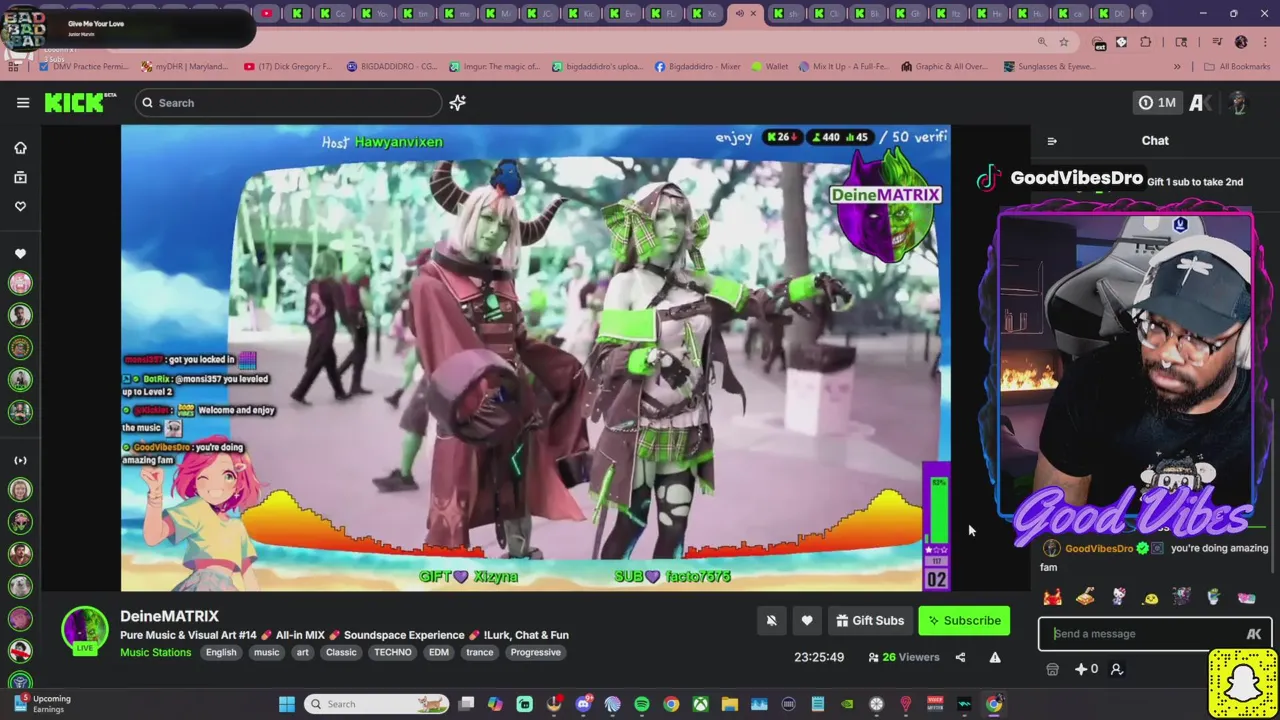Open File Explorer from the taskbar
Image resolution: width=1280 pixels, height=720 pixels.
(x=730, y=704)
